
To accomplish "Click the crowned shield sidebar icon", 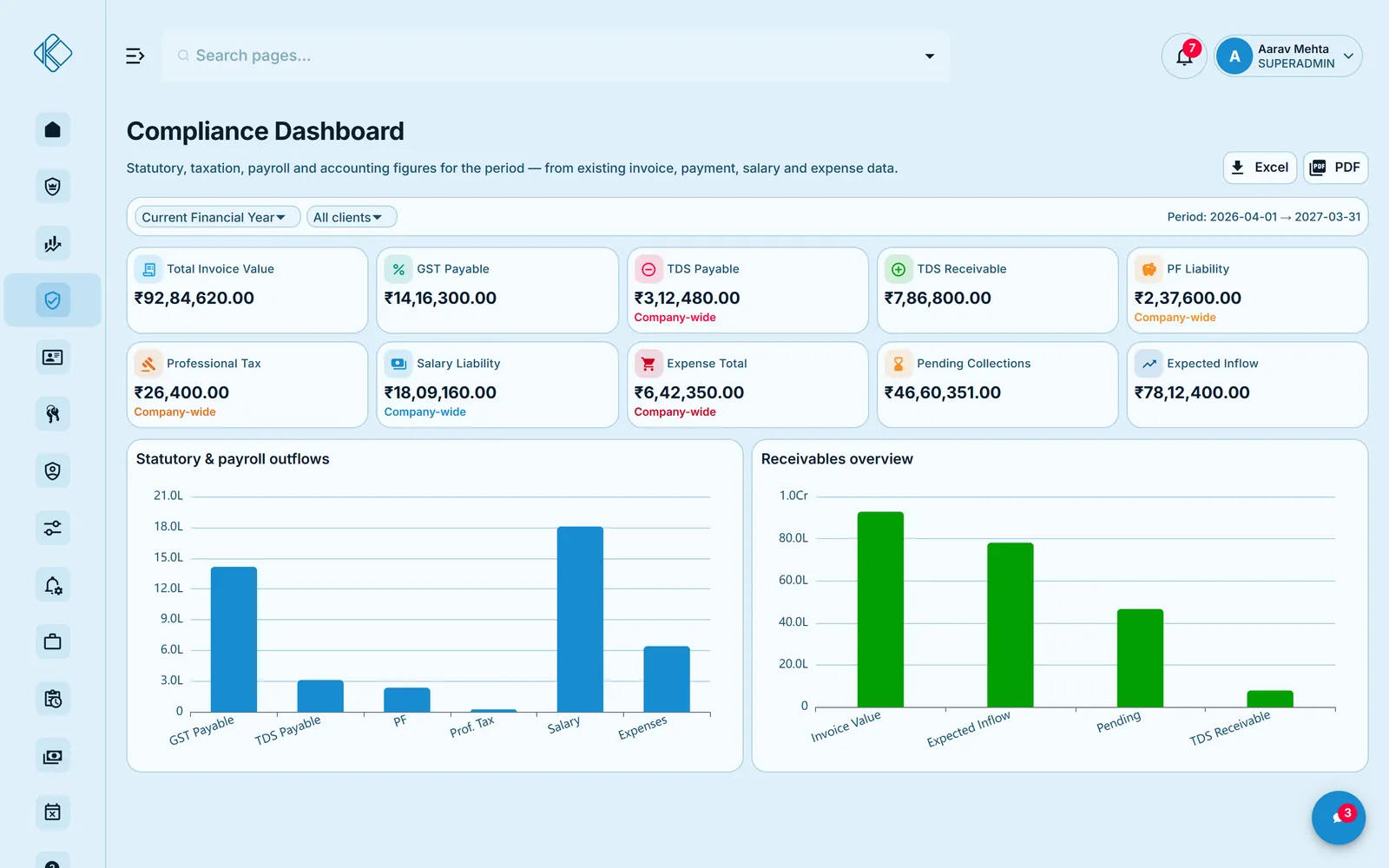I will click(x=52, y=187).
